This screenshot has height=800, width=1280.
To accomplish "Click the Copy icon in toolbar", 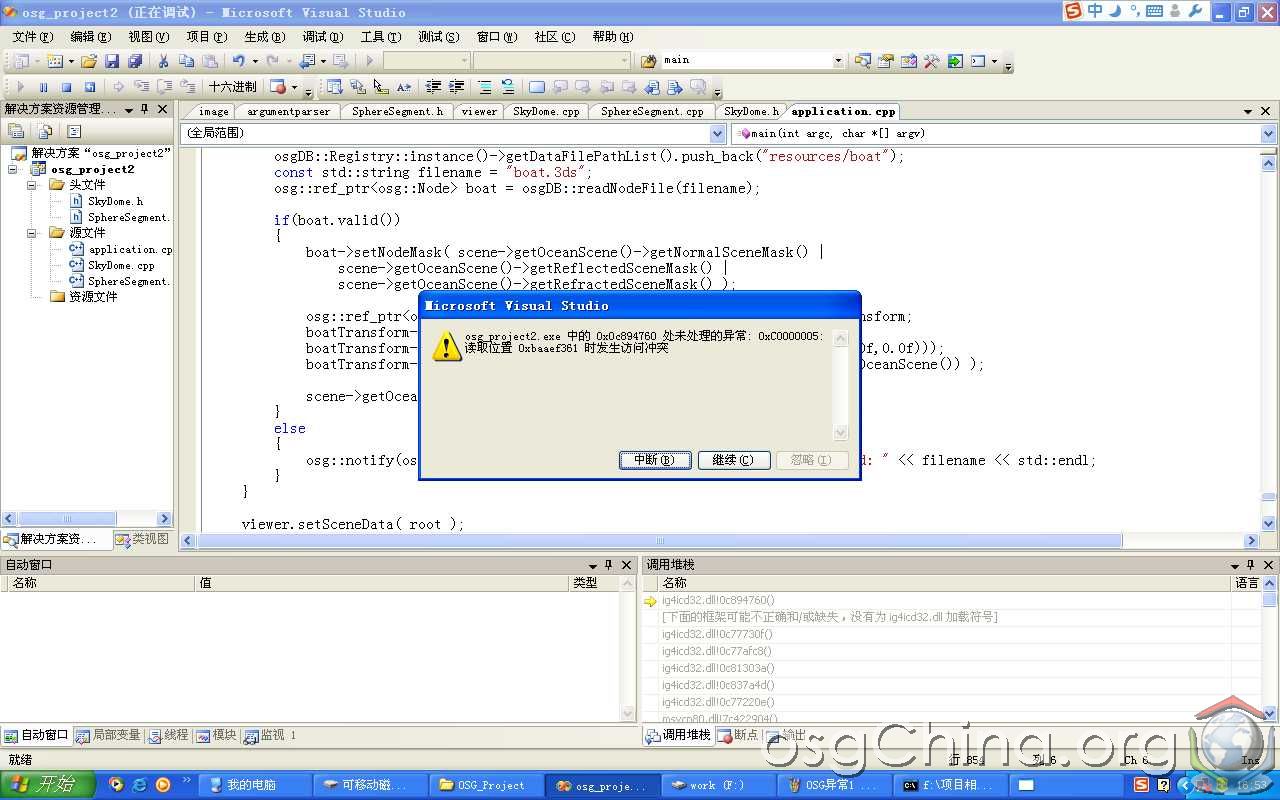I will [x=186, y=61].
